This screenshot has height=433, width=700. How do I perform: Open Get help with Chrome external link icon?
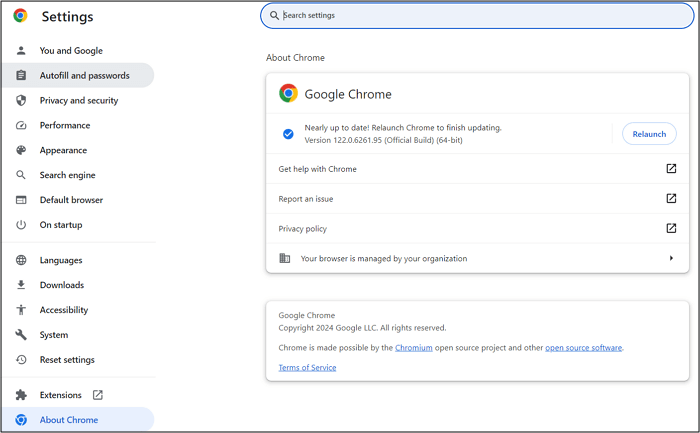click(x=671, y=169)
